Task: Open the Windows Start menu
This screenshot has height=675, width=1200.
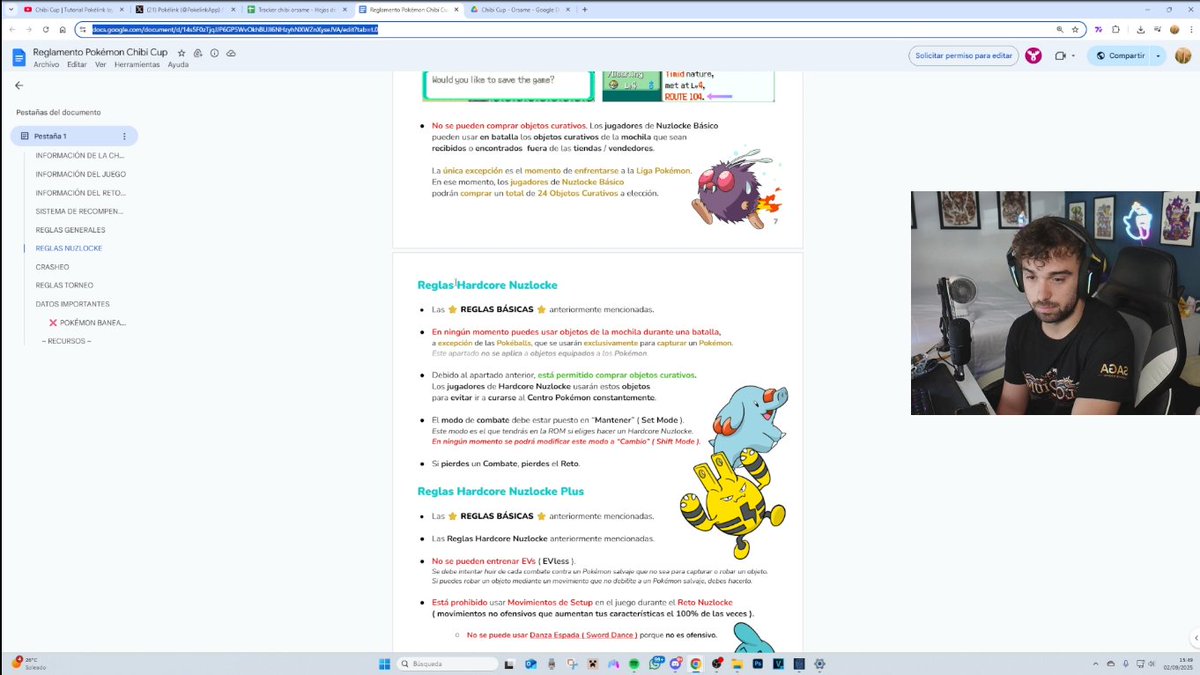Action: point(384,664)
